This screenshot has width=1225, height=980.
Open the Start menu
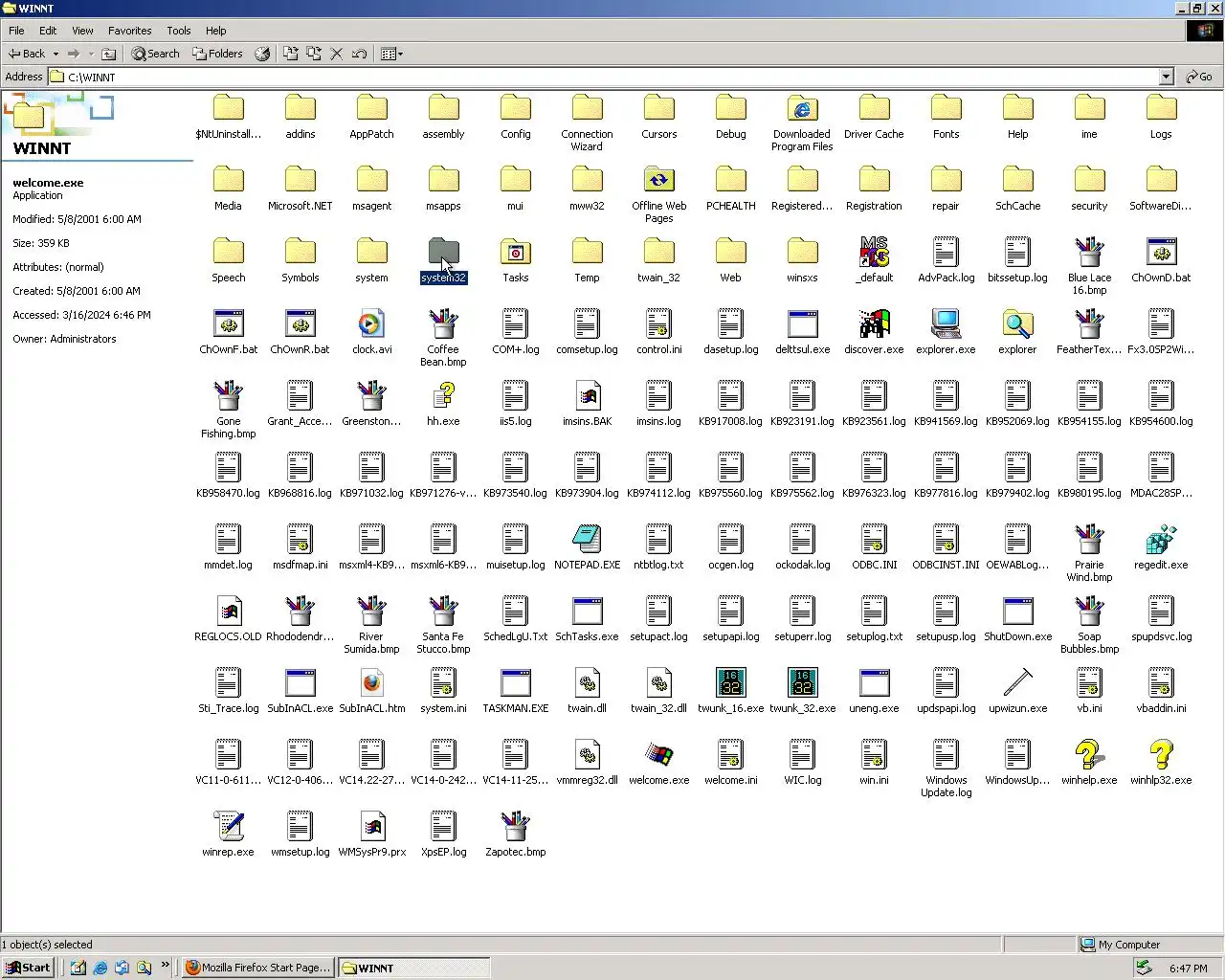coord(28,968)
